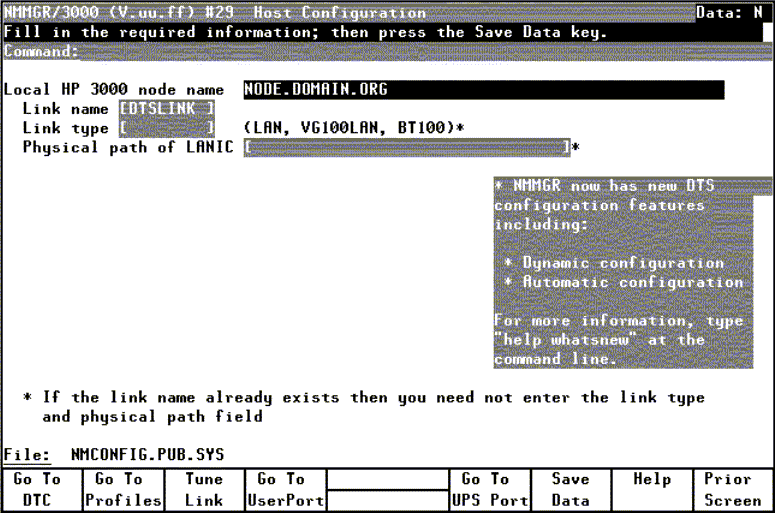Viewport: 775px width, 513px height.
Task: Click the NMCONFIG.PUB.SYS file name
Action: point(147,455)
